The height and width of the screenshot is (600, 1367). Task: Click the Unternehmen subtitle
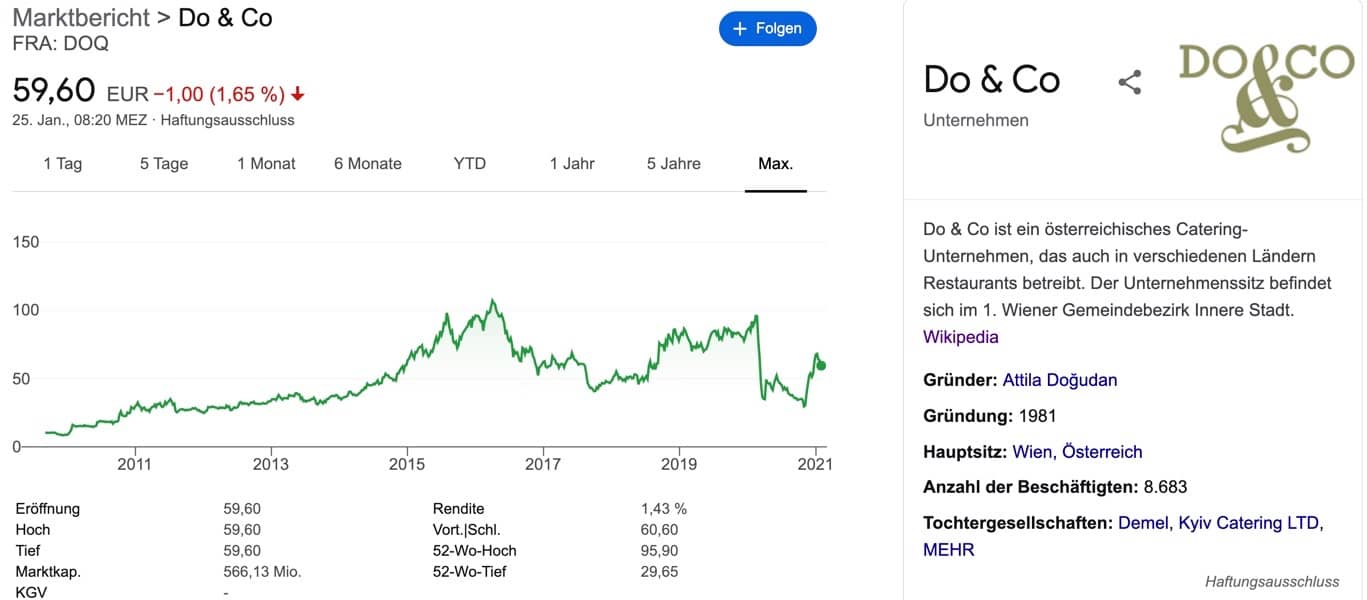pyautogui.click(x=976, y=121)
